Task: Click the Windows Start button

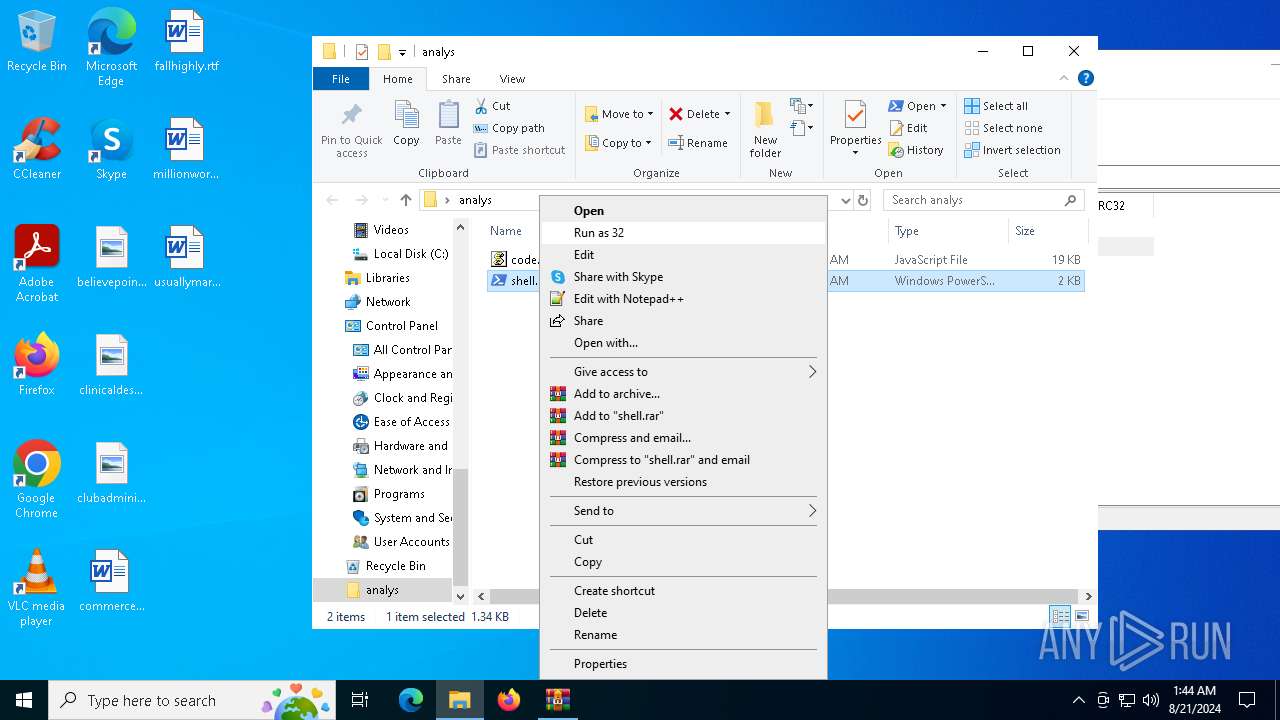Action: pos(24,700)
